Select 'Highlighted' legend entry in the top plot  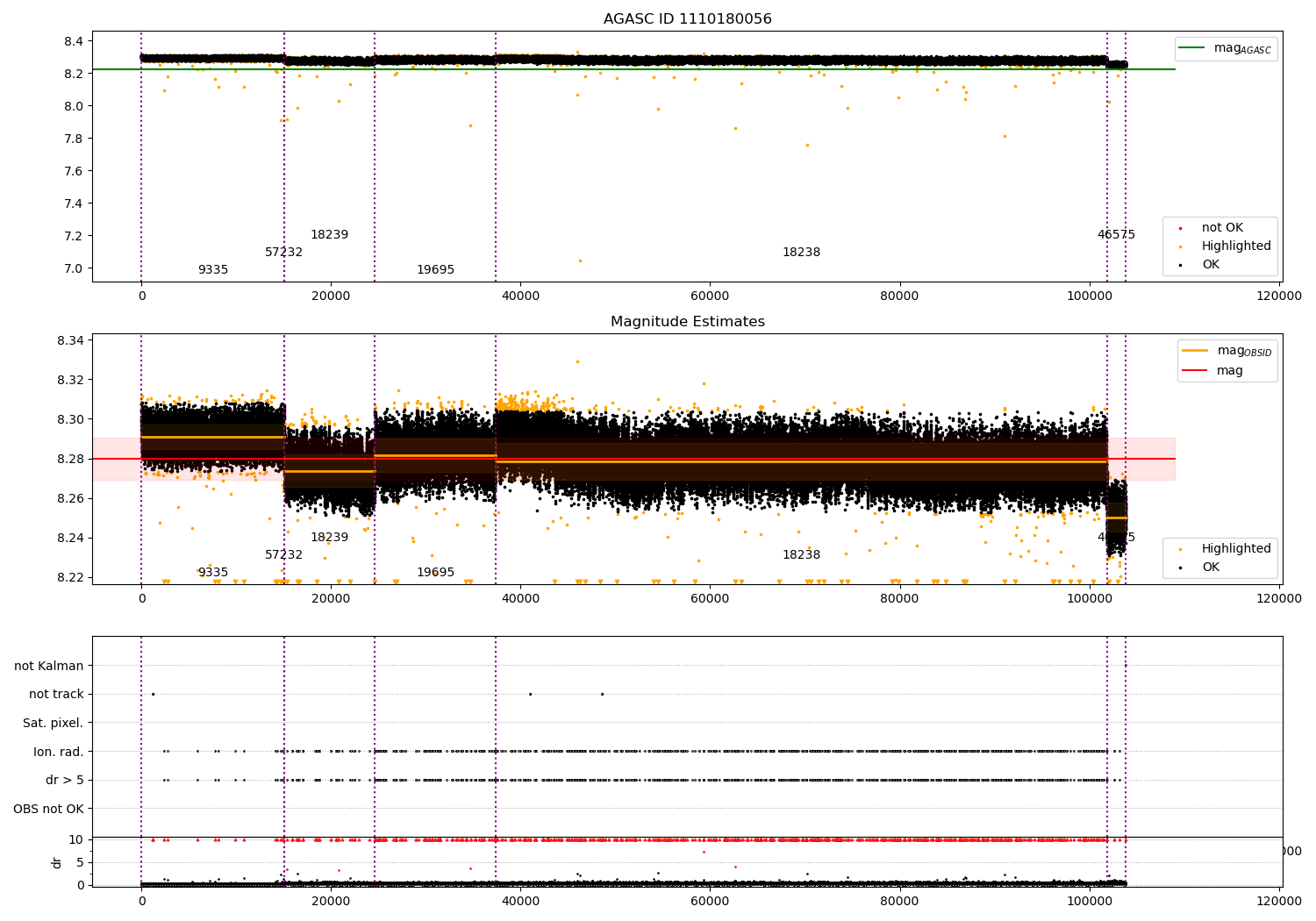(1236, 246)
